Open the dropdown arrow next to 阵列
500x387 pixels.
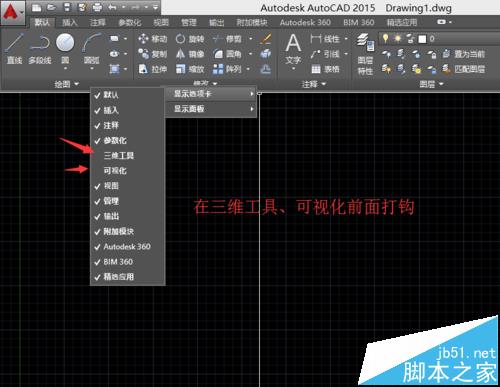point(248,69)
